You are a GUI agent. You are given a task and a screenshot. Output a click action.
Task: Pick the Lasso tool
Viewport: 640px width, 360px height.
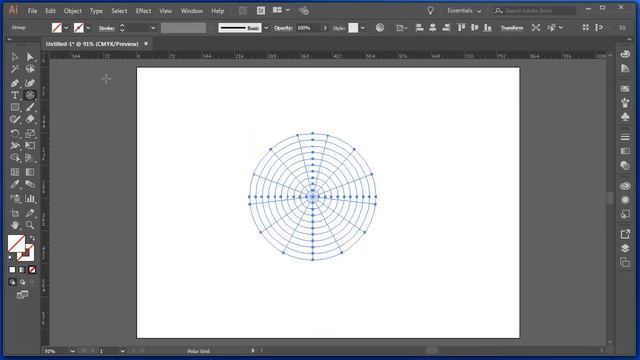(30, 69)
